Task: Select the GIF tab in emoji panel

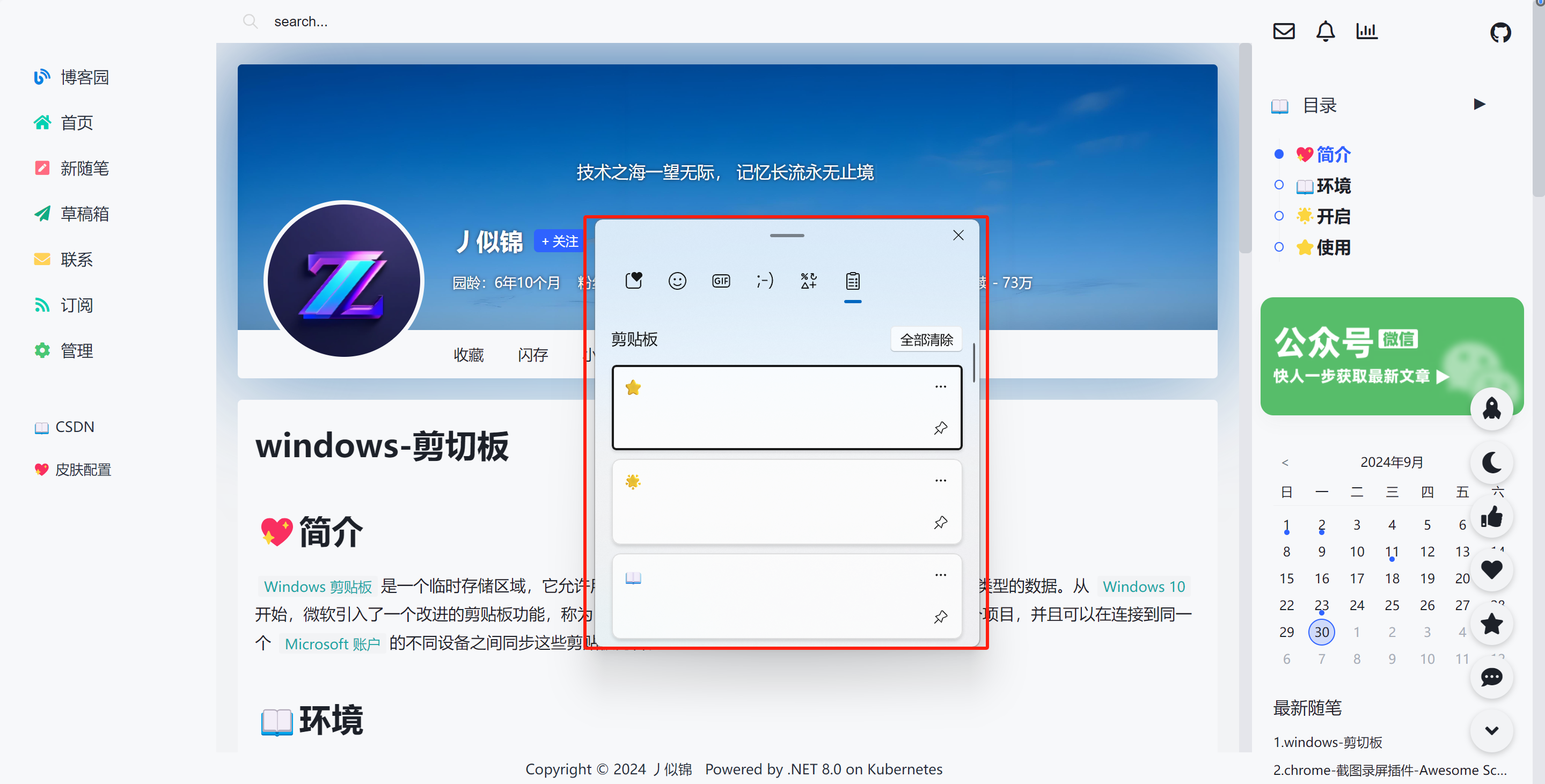Action: 721,281
